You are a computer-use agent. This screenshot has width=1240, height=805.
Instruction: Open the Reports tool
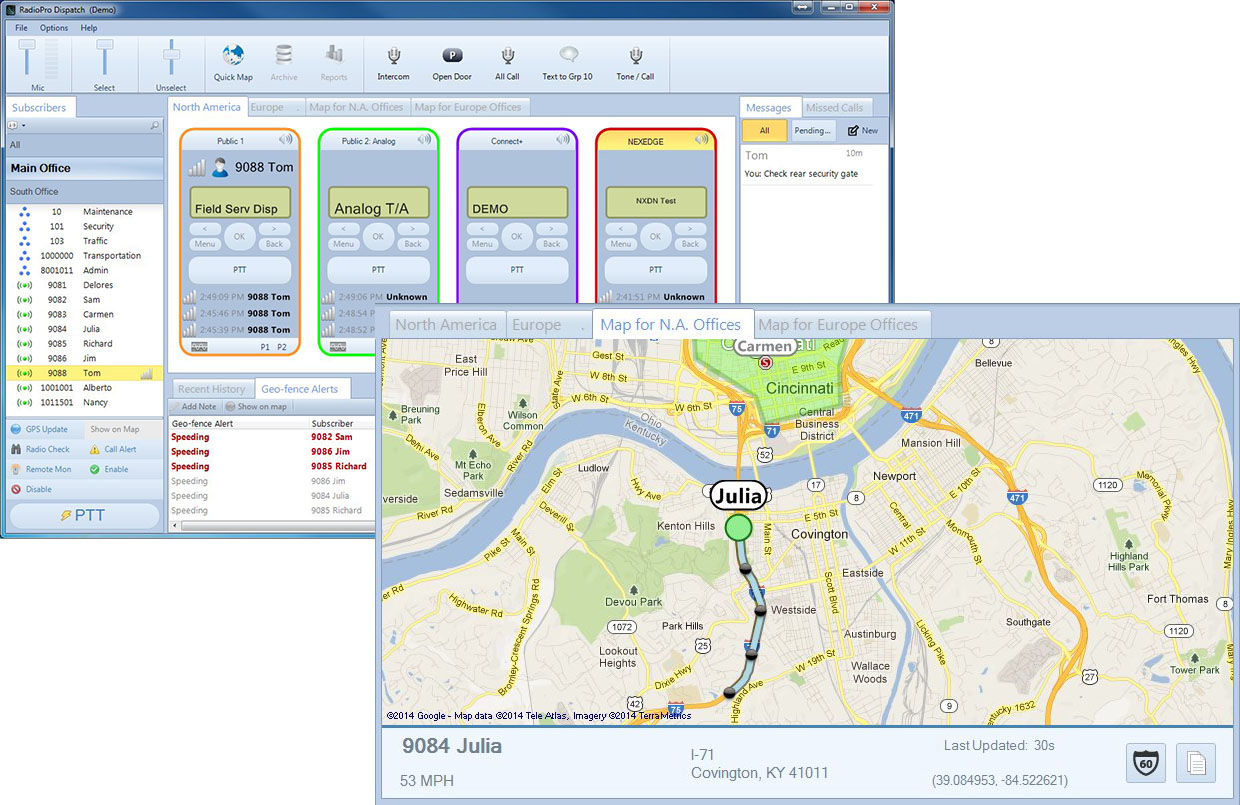point(334,62)
